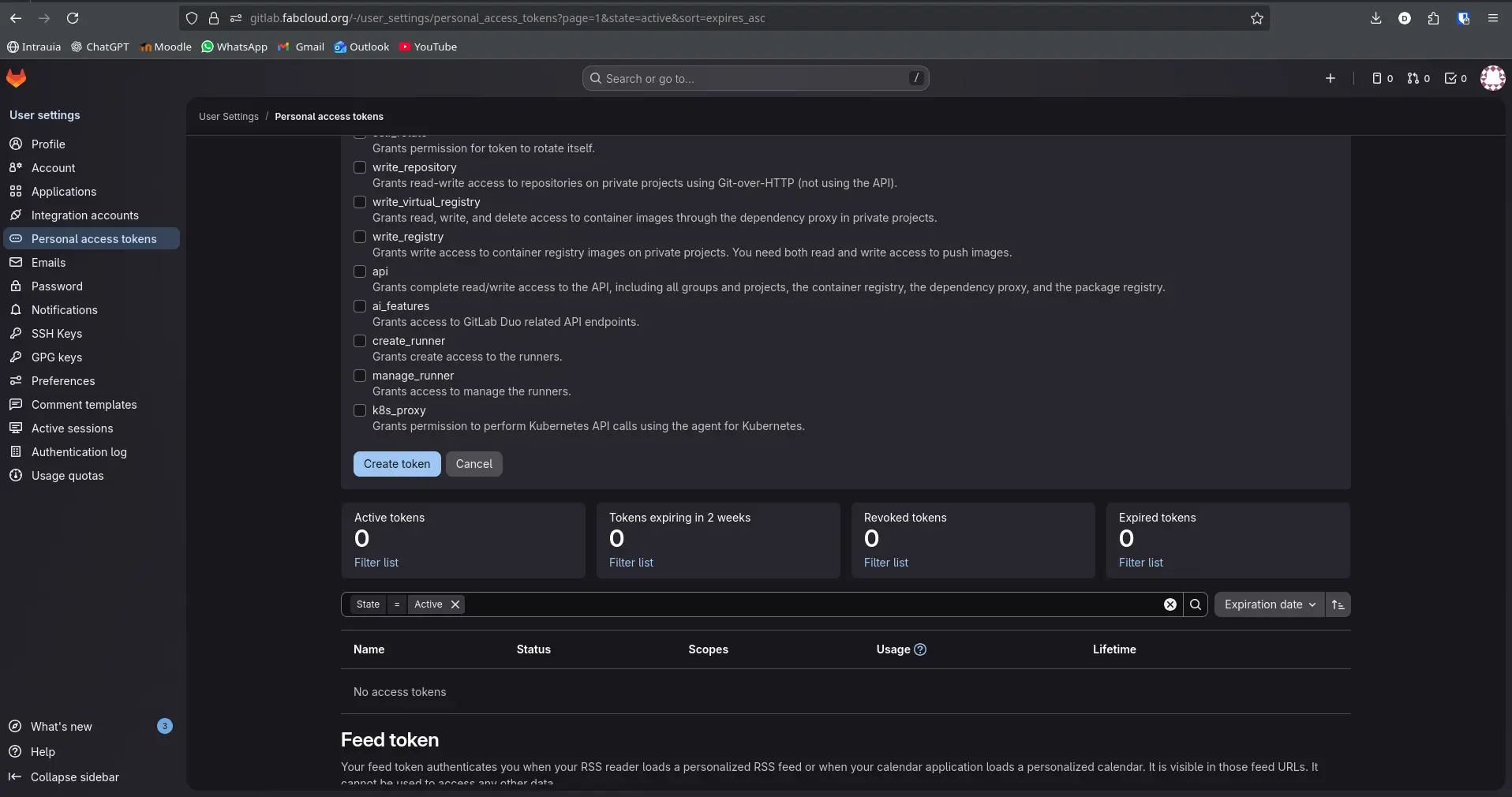This screenshot has width=1512, height=797.
Task: Open Active sessions from the sidebar
Action: (71, 428)
